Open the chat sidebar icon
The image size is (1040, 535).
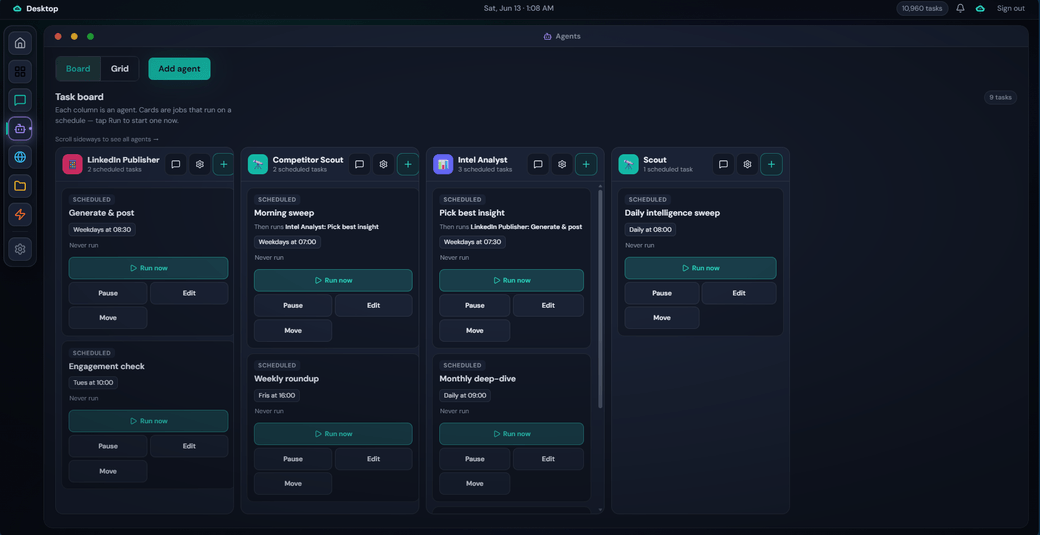tap(20, 100)
